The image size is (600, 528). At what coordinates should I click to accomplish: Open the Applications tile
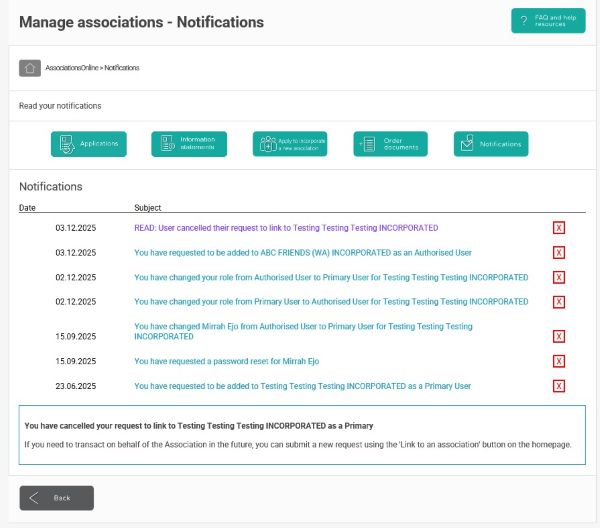(89, 144)
